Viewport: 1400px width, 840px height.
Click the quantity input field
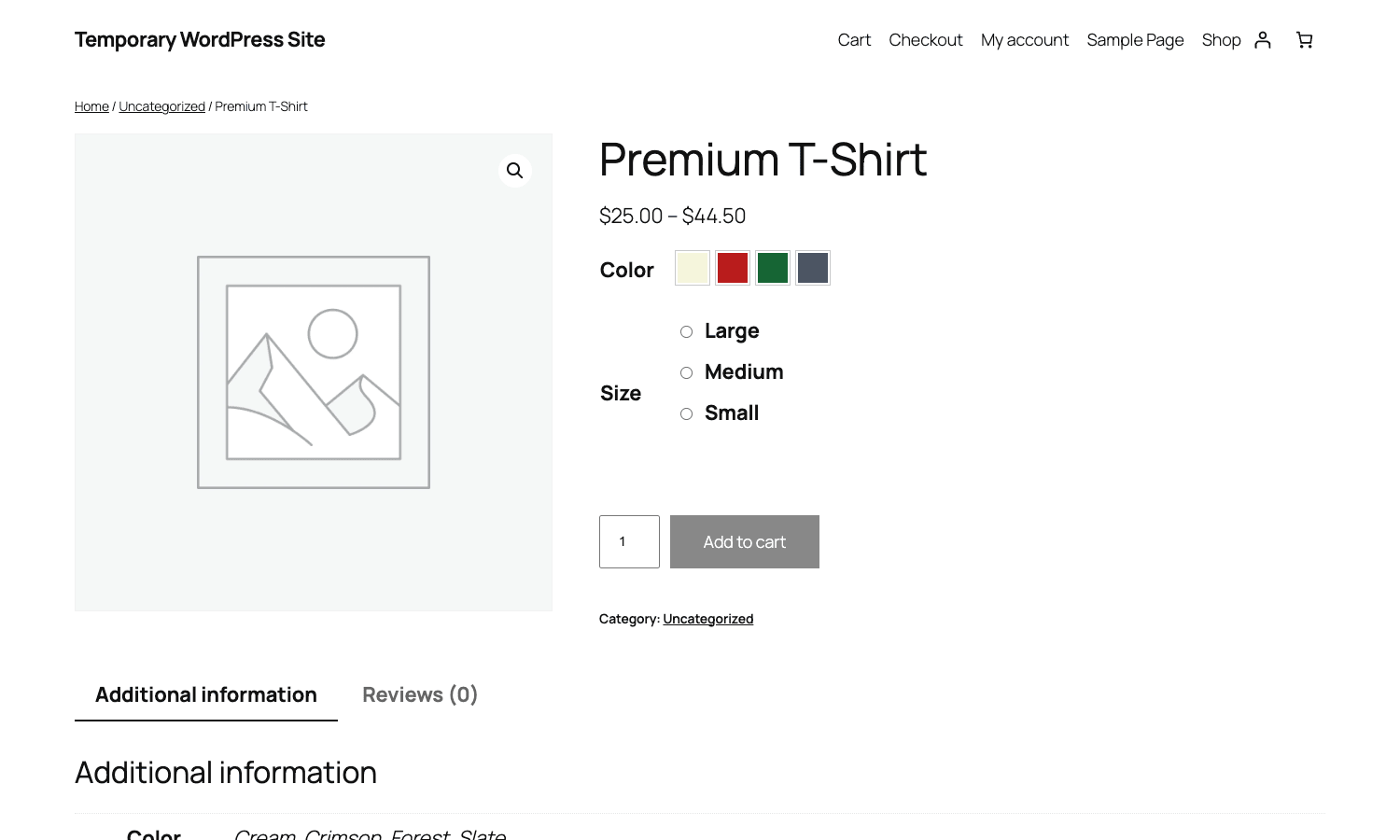[x=629, y=541]
